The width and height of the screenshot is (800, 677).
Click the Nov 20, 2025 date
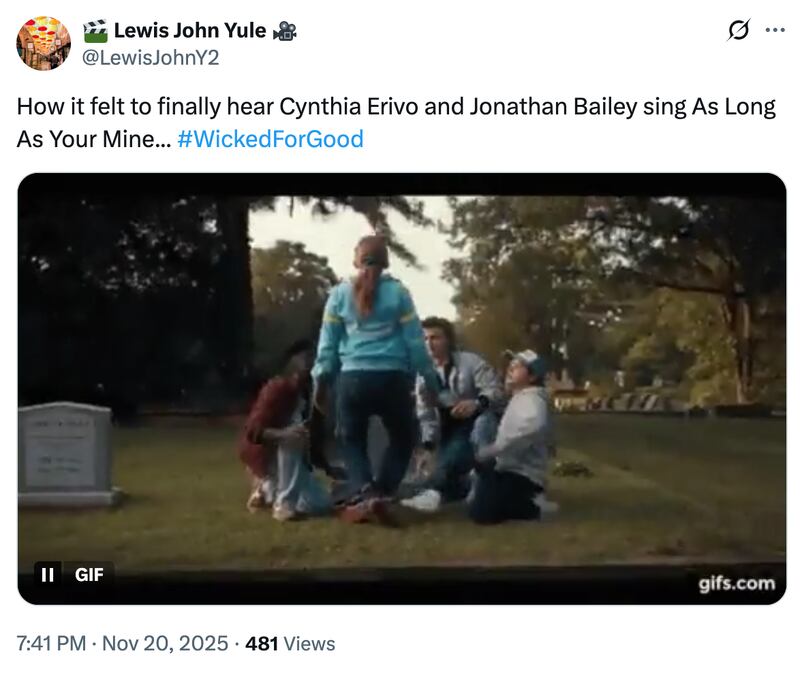tap(166, 644)
